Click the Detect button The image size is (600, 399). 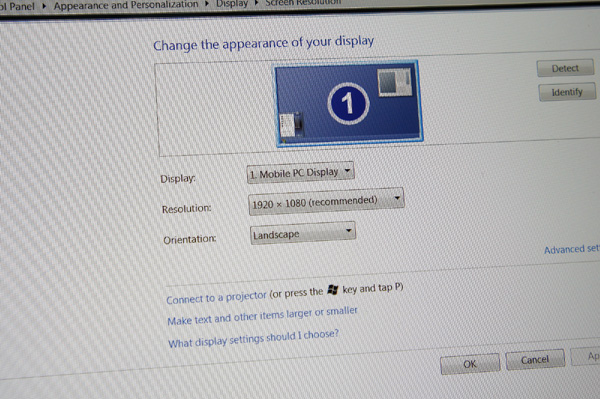point(565,68)
